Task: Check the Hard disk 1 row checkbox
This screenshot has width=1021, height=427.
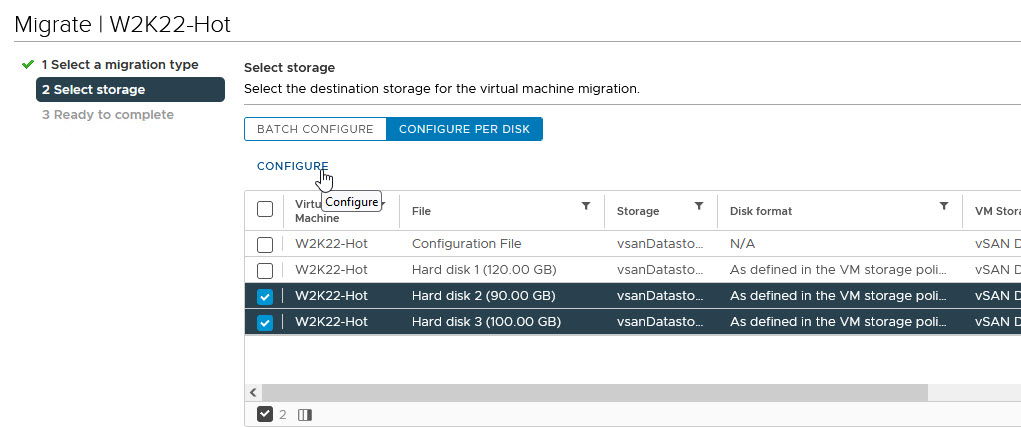Action: coord(265,270)
